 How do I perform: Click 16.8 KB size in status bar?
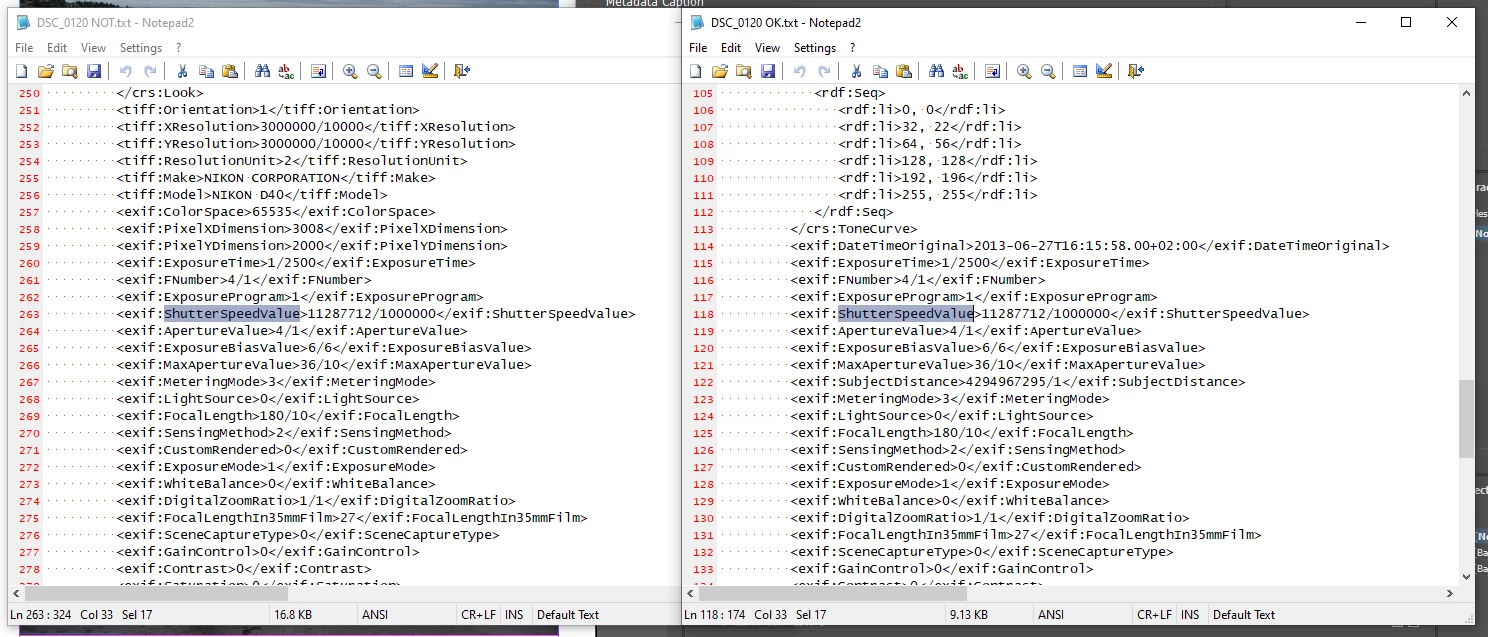[294, 615]
